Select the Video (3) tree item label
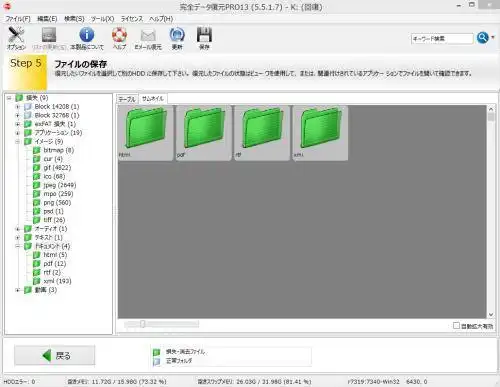 click(x=46, y=290)
